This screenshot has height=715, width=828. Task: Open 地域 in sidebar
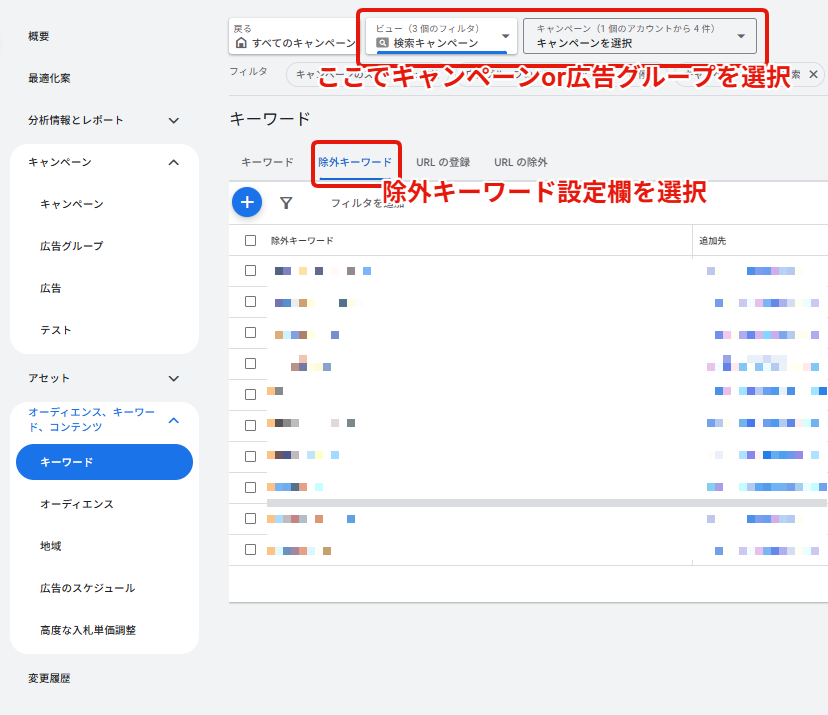pyautogui.click(x=51, y=546)
